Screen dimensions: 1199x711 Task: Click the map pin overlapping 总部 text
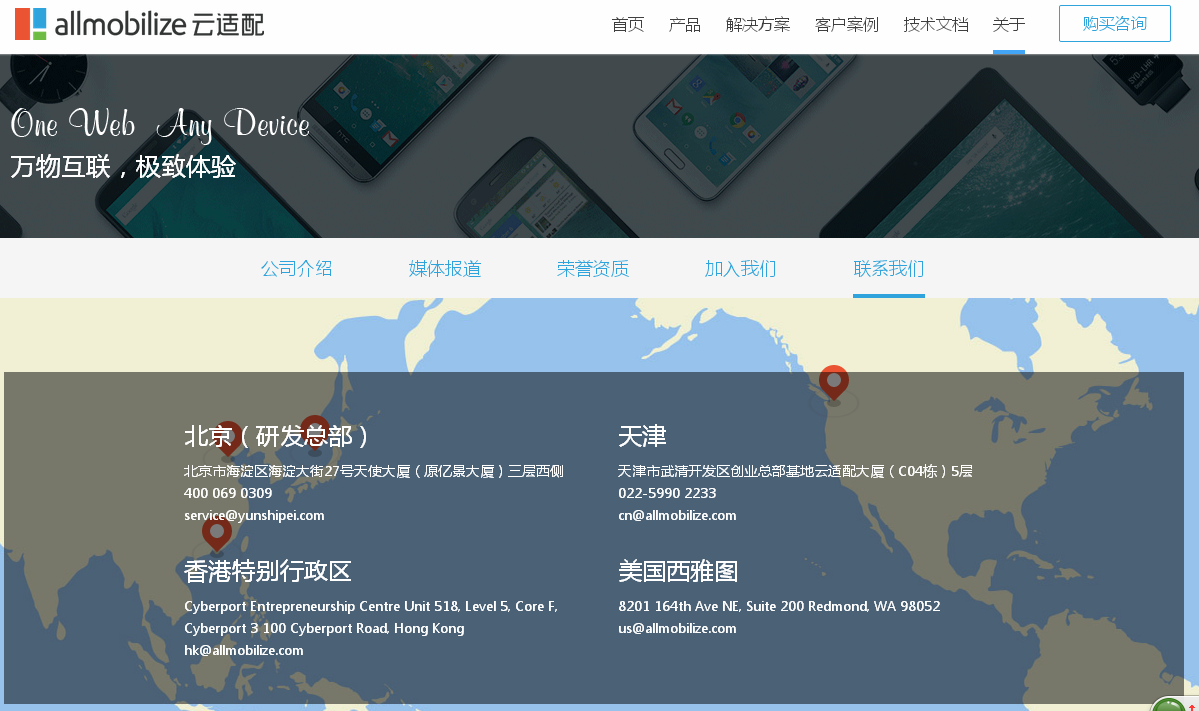(315, 431)
